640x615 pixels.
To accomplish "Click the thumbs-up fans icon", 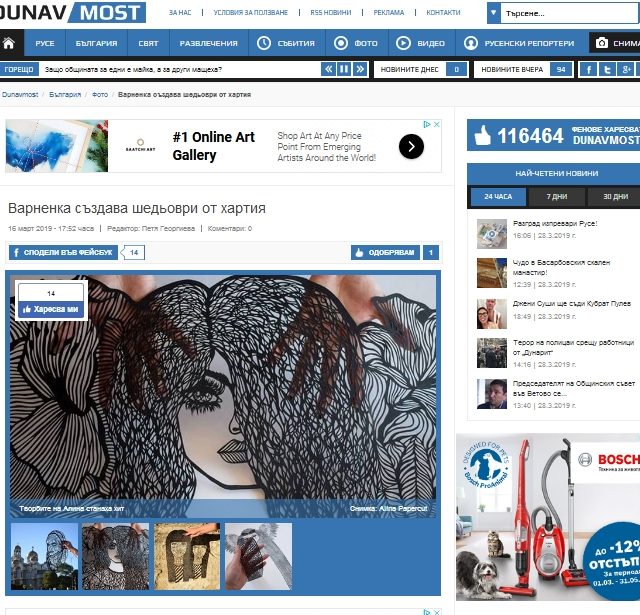I will [482, 135].
